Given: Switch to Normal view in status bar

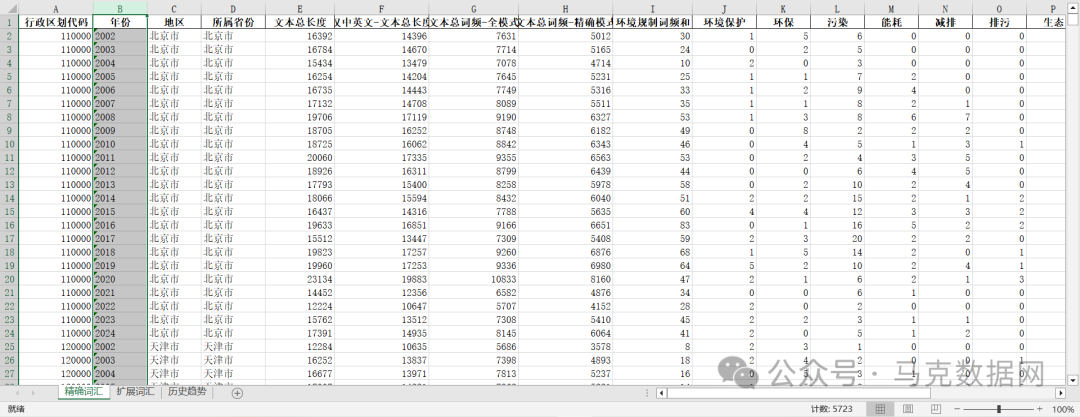Looking at the screenshot, I should pos(880,409).
